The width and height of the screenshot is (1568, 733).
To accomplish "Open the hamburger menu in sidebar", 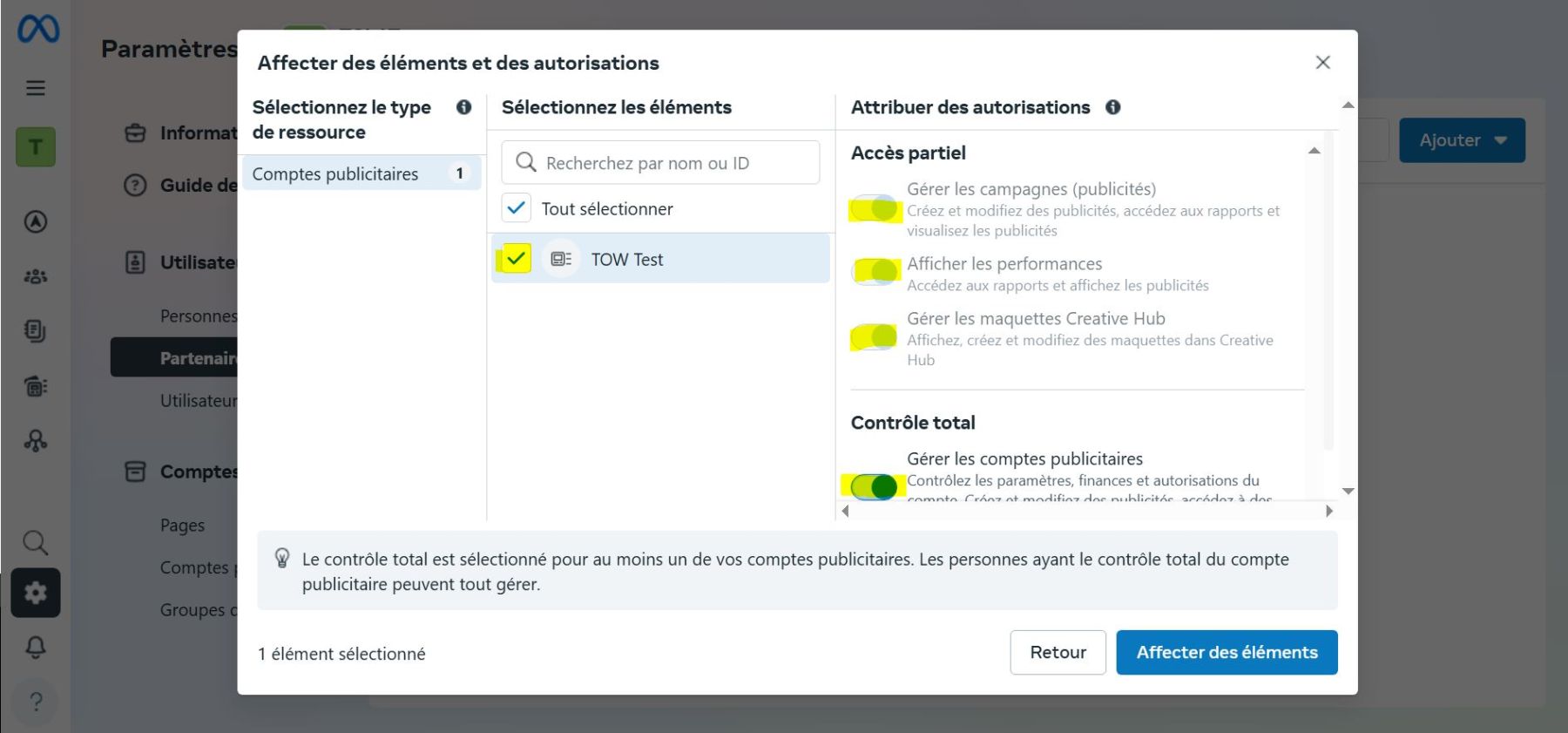I will [36, 88].
